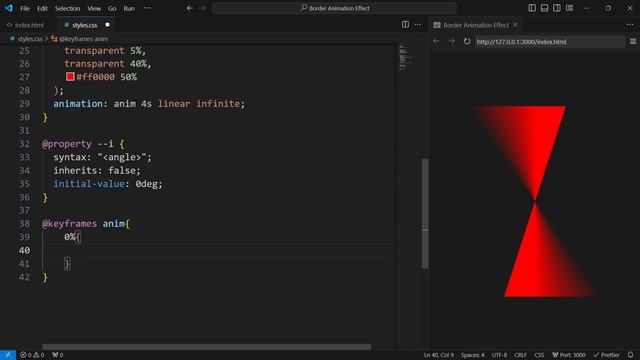Click the code minimap
640x360 pixels.
tap(406, 57)
